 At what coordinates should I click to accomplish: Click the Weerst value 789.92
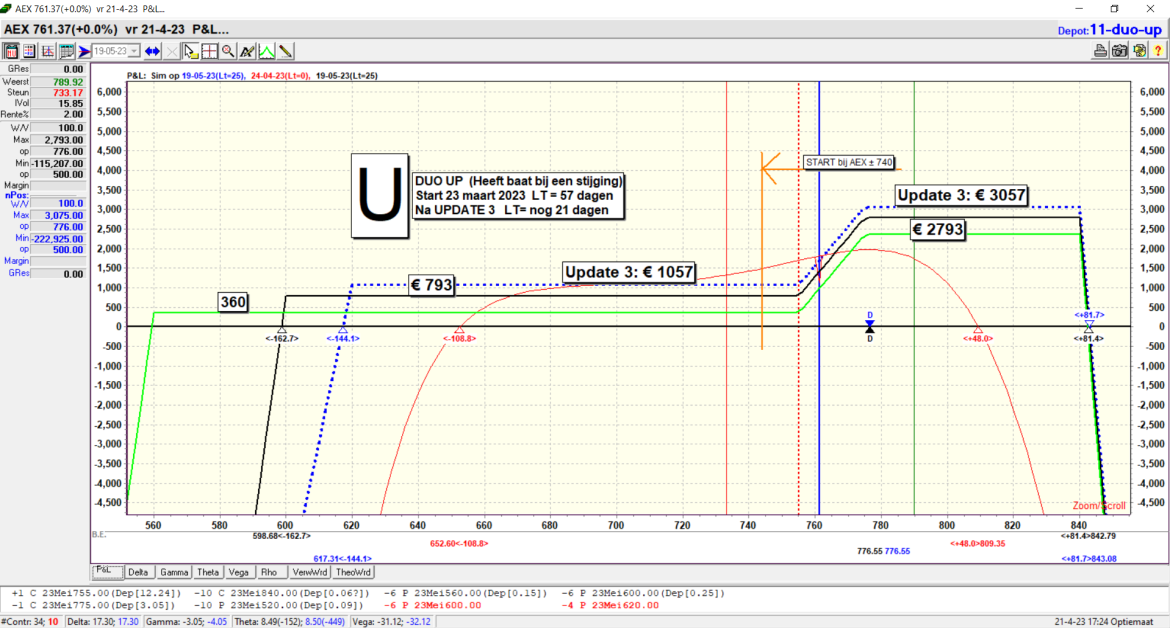(57, 82)
